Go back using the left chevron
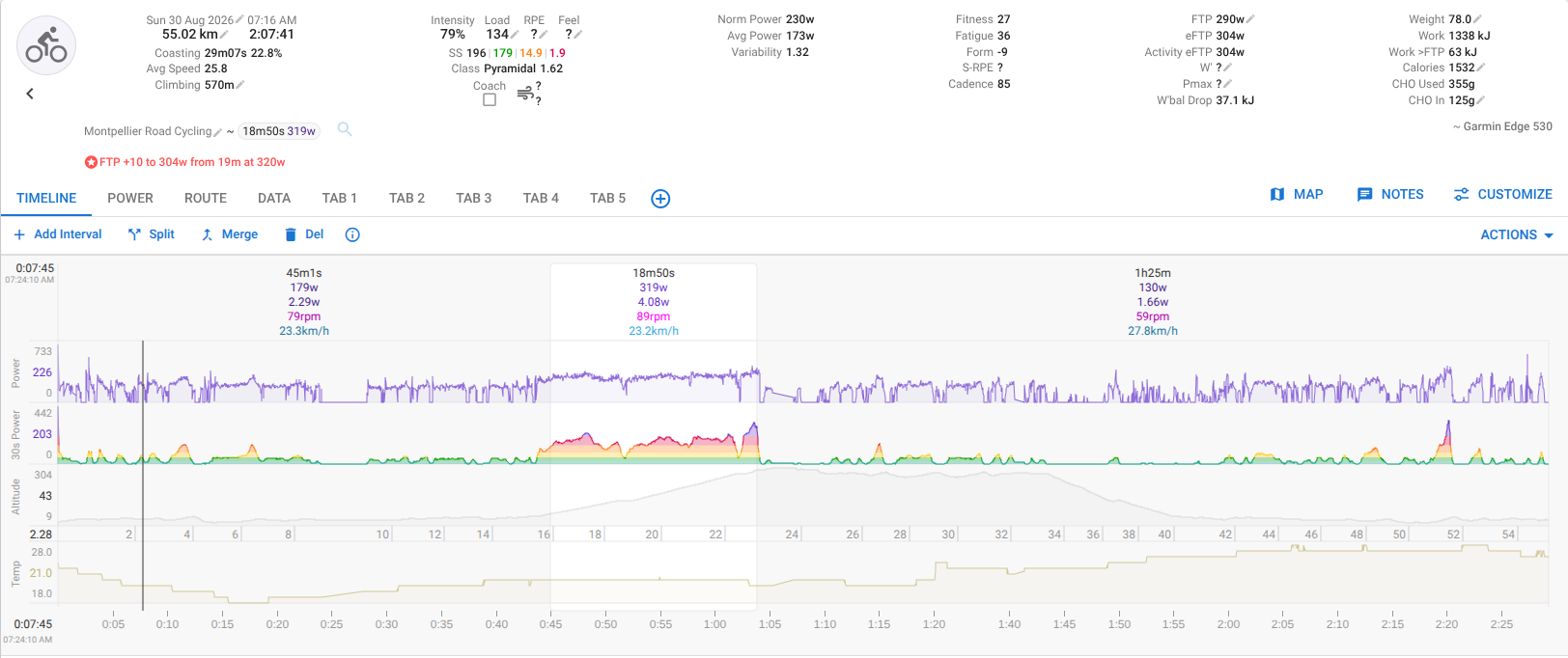Image resolution: width=1568 pixels, height=658 pixels. pyautogui.click(x=30, y=94)
